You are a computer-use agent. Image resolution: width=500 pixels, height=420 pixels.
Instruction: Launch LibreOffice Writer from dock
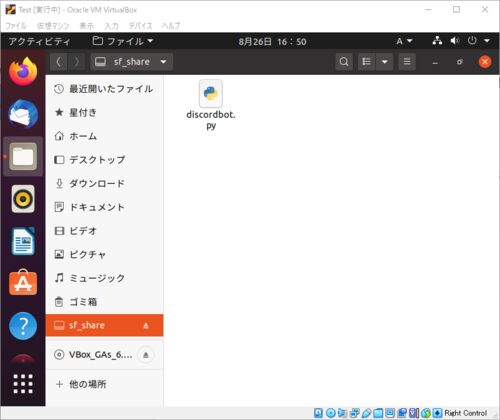(23, 241)
